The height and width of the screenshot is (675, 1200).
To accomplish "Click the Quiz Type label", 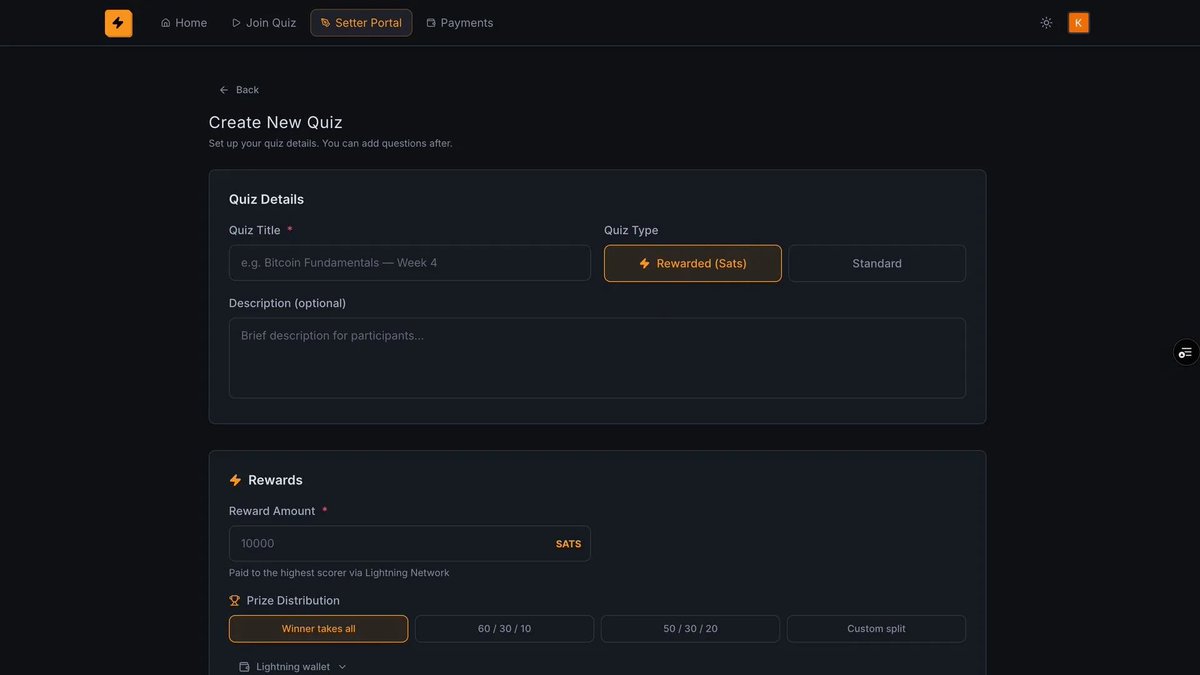I will (x=631, y=231).
